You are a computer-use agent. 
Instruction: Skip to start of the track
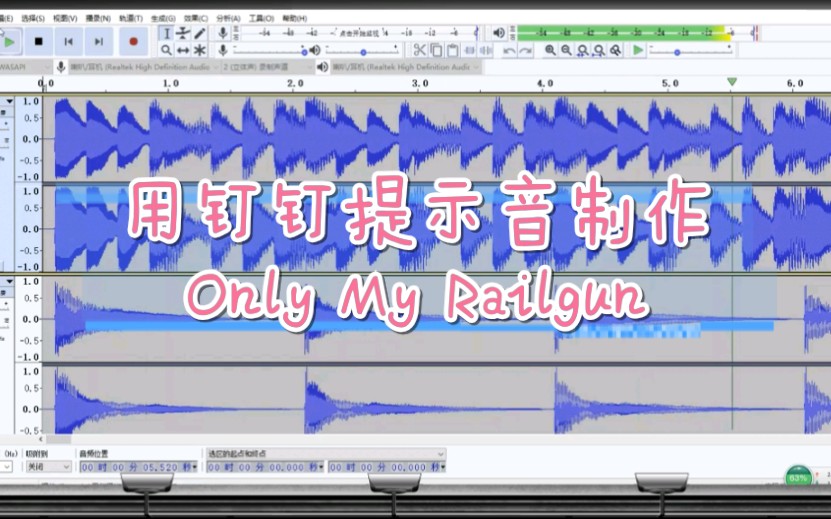pyautogui.click(x=68, y=41)
